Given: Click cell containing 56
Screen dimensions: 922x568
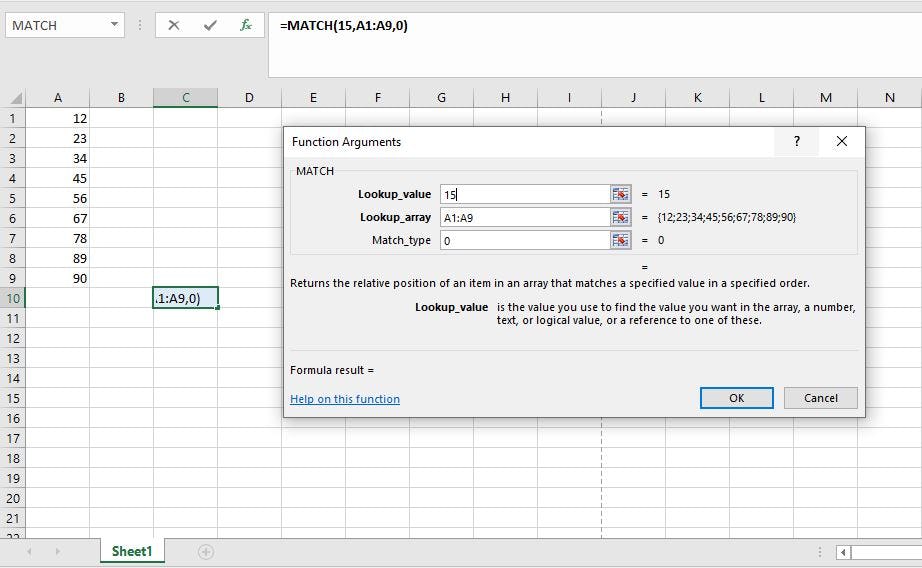Looking at the screenshot, I should click(58, 198).
